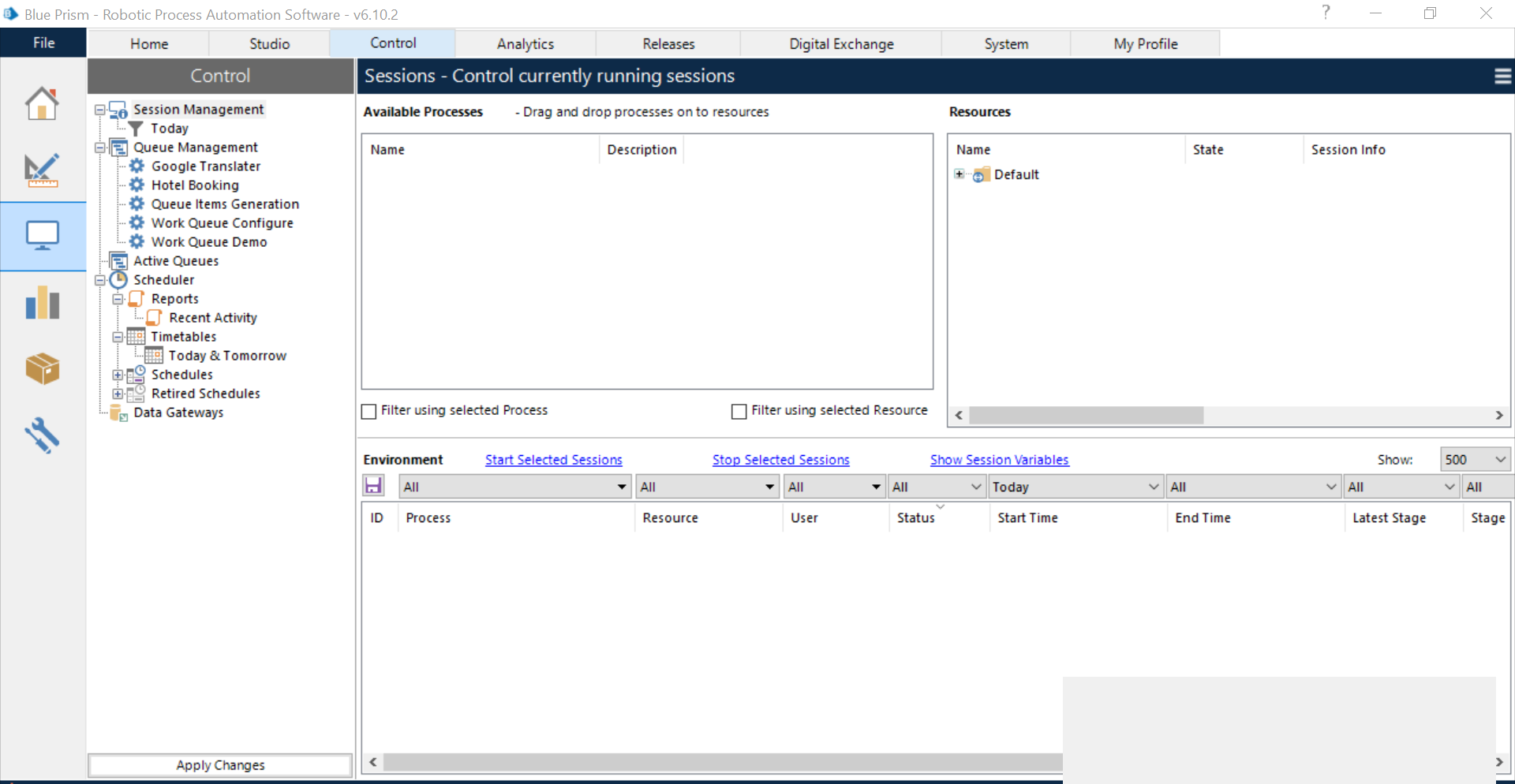Click the help question mark icon
1515x784 pixels.
pos(1326,13)
